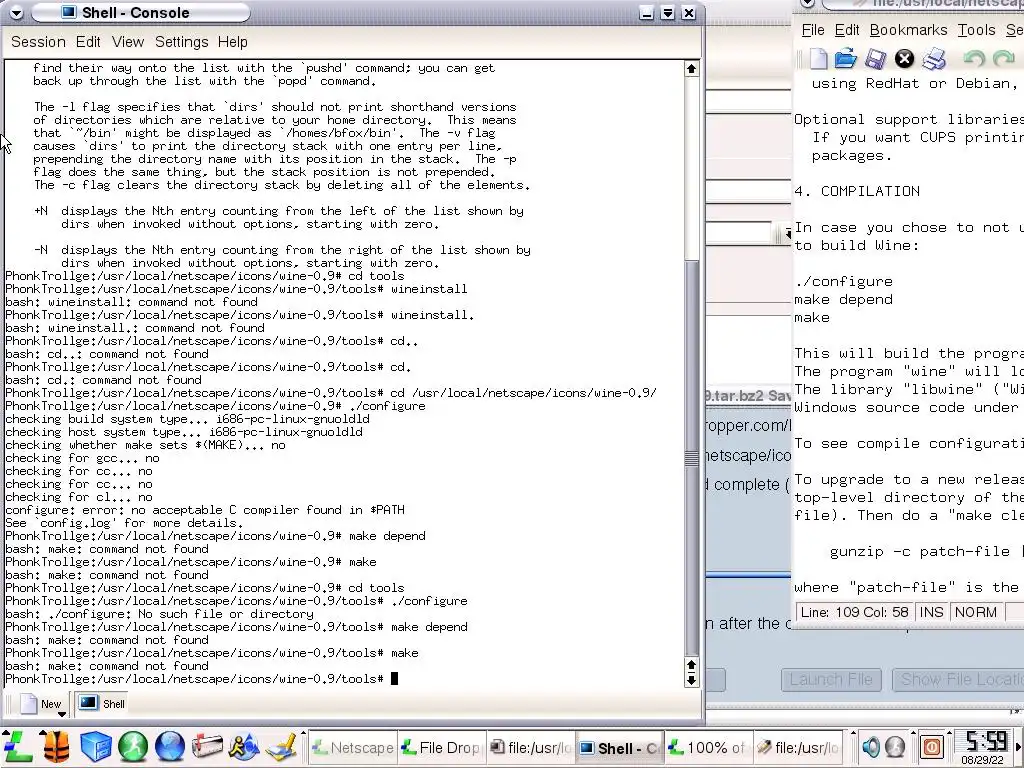Launch the blue globe web browser icon

170,746
